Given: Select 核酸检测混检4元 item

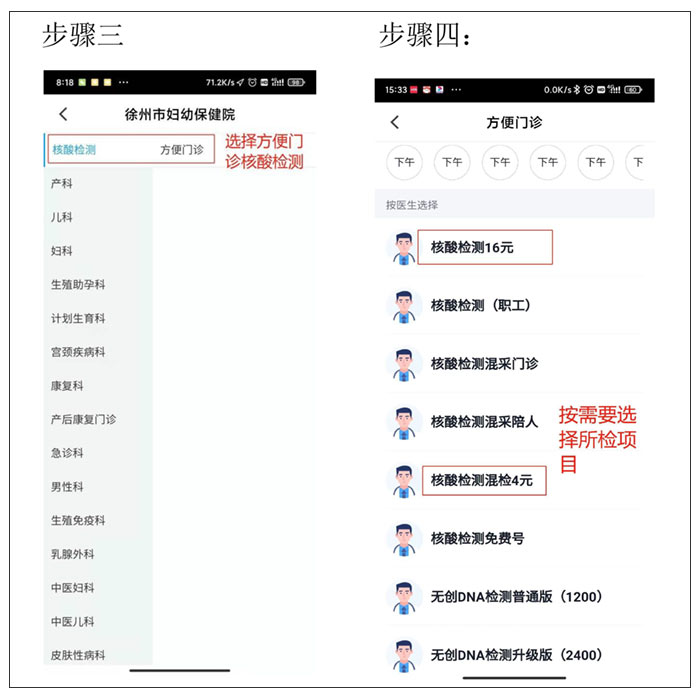Looking at the screenshot, I should coord(482,481).
